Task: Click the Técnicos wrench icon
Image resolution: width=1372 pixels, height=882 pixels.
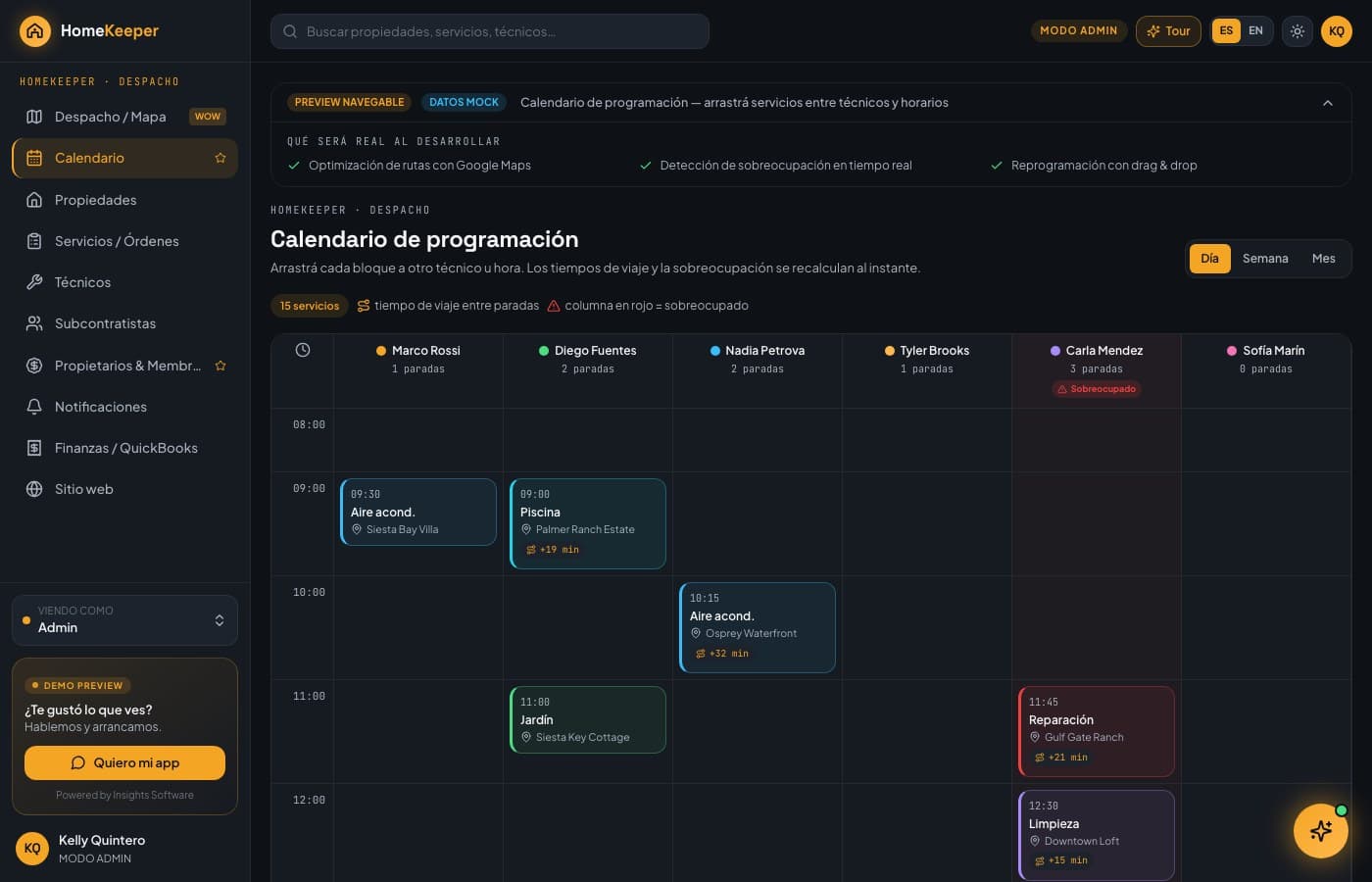Action: 34,282
